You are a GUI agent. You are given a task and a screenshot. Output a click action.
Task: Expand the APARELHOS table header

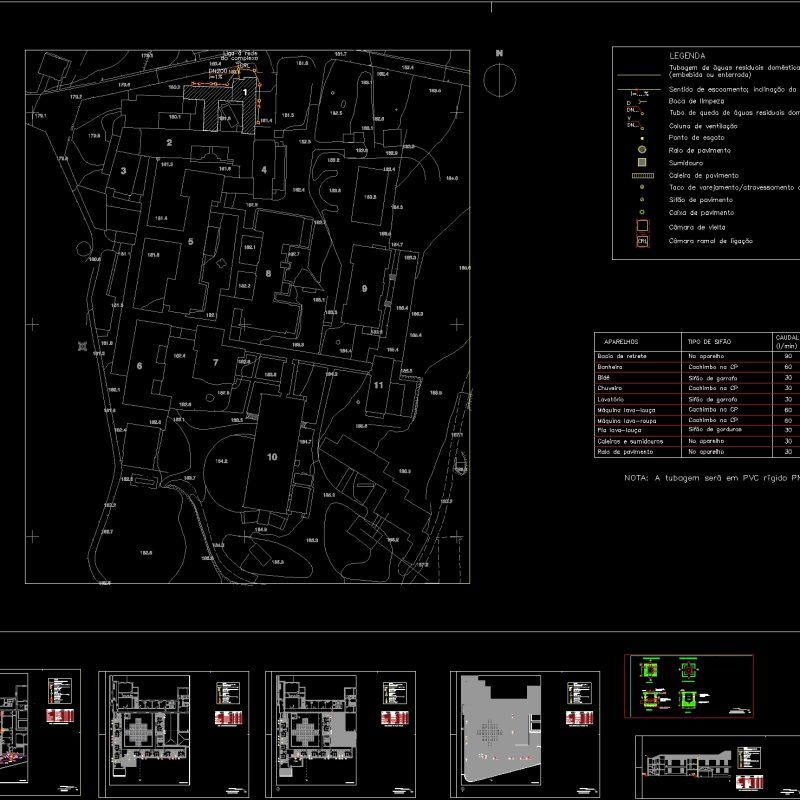621,341
